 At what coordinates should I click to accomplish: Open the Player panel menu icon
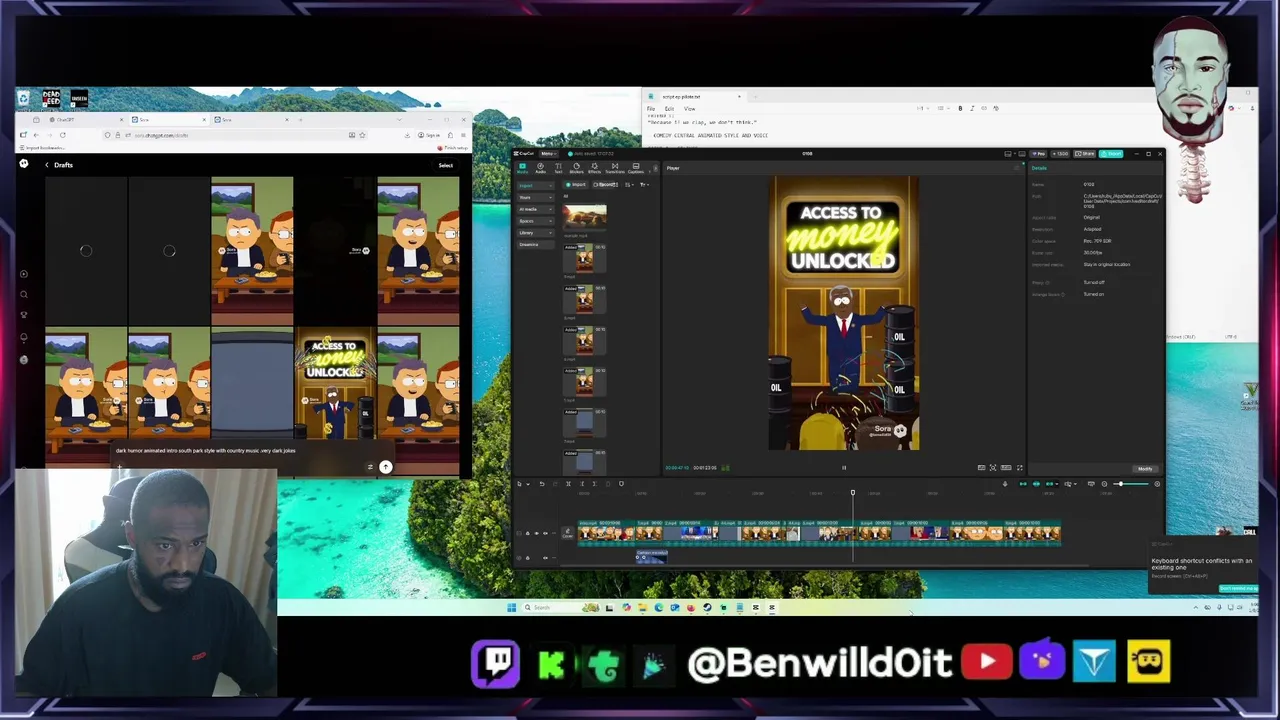click(x=1017, y=168)
